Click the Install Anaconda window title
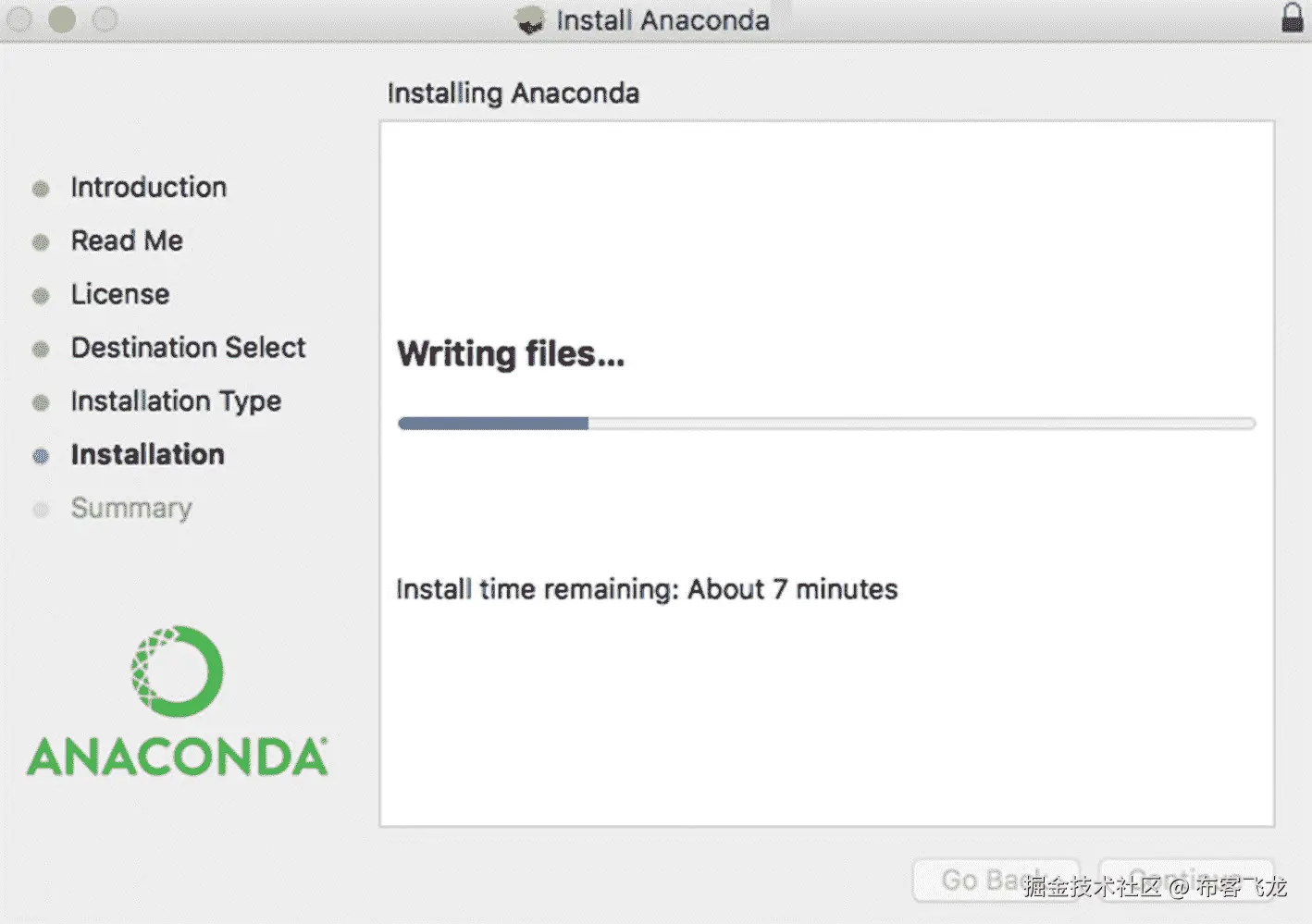Screen dimensions: 1312x924 click(662, 20)
